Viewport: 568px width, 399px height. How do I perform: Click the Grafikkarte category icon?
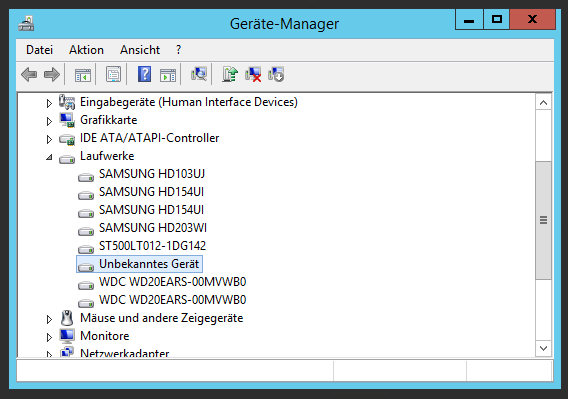[67, 120]
